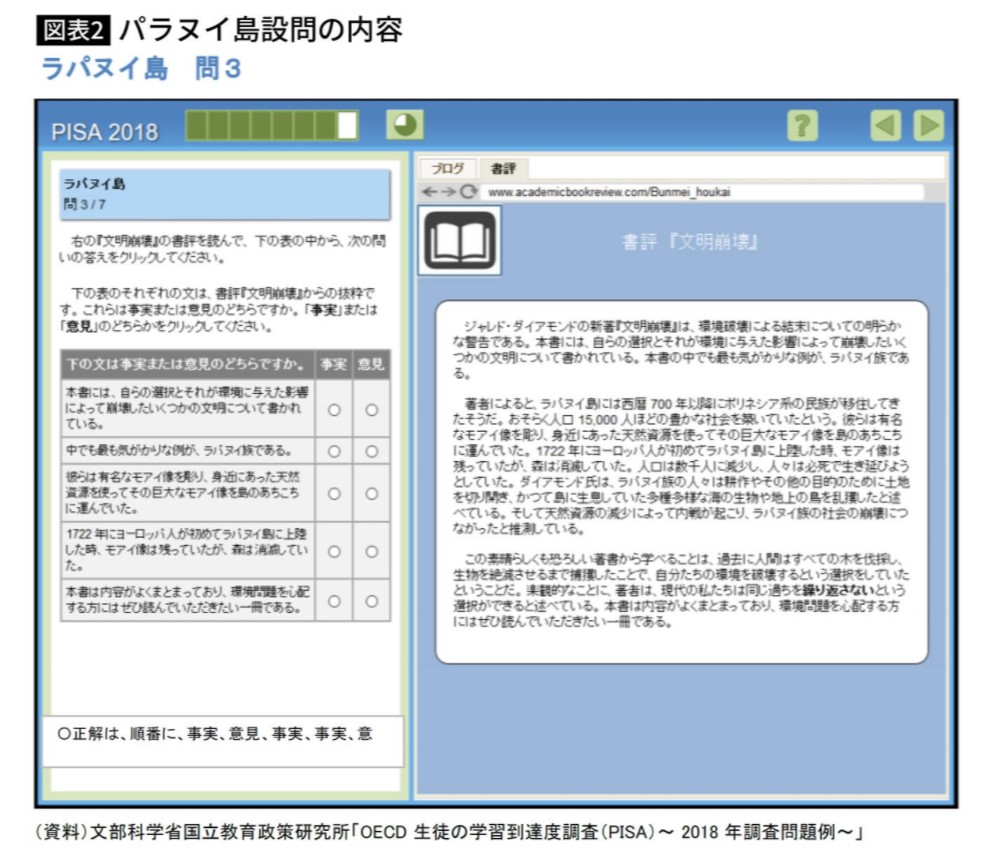Advance to next question with right arrow
Image resolution: width=987 pixels, height=853 pixels.
click(928, 126)
